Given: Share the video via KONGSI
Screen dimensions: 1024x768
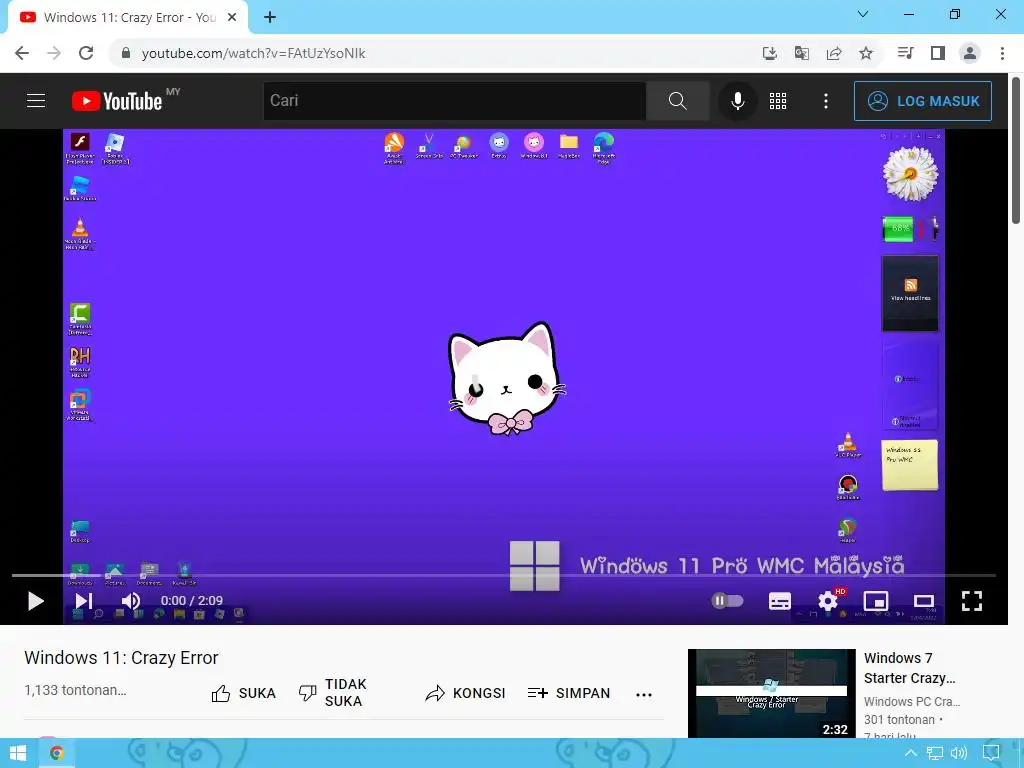Looking at the screenshot, I should [465, 693].
